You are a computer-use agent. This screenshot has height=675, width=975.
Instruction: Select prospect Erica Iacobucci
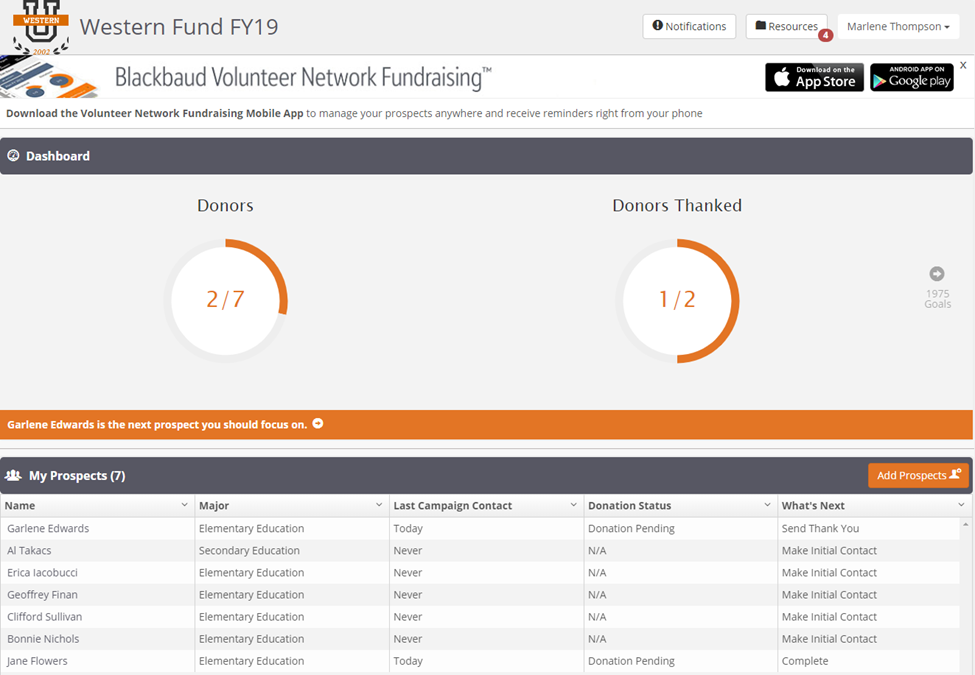point(42,572)
